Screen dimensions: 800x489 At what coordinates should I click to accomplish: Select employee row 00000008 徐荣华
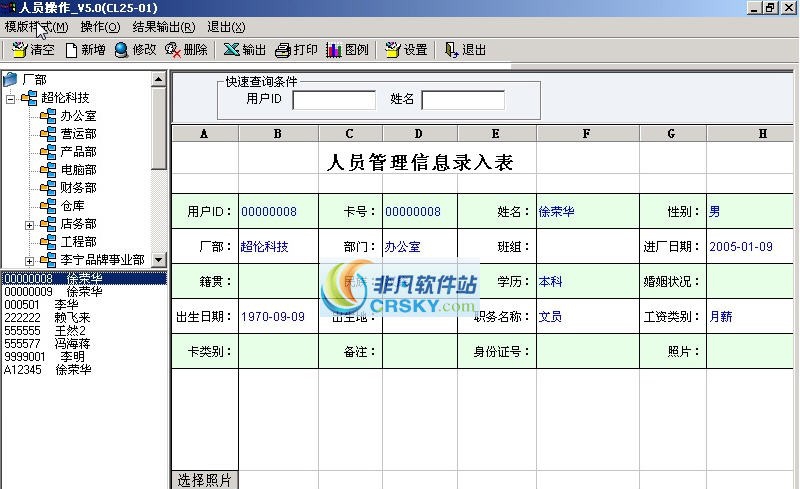pyautogui.click(x=84, y=278)
